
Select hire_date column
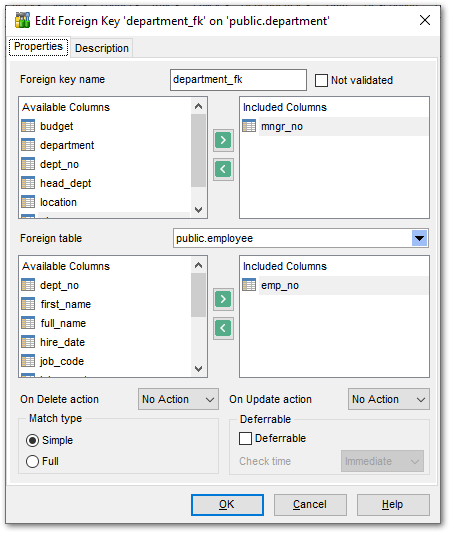pyautogui.click(x=63, y=342)
